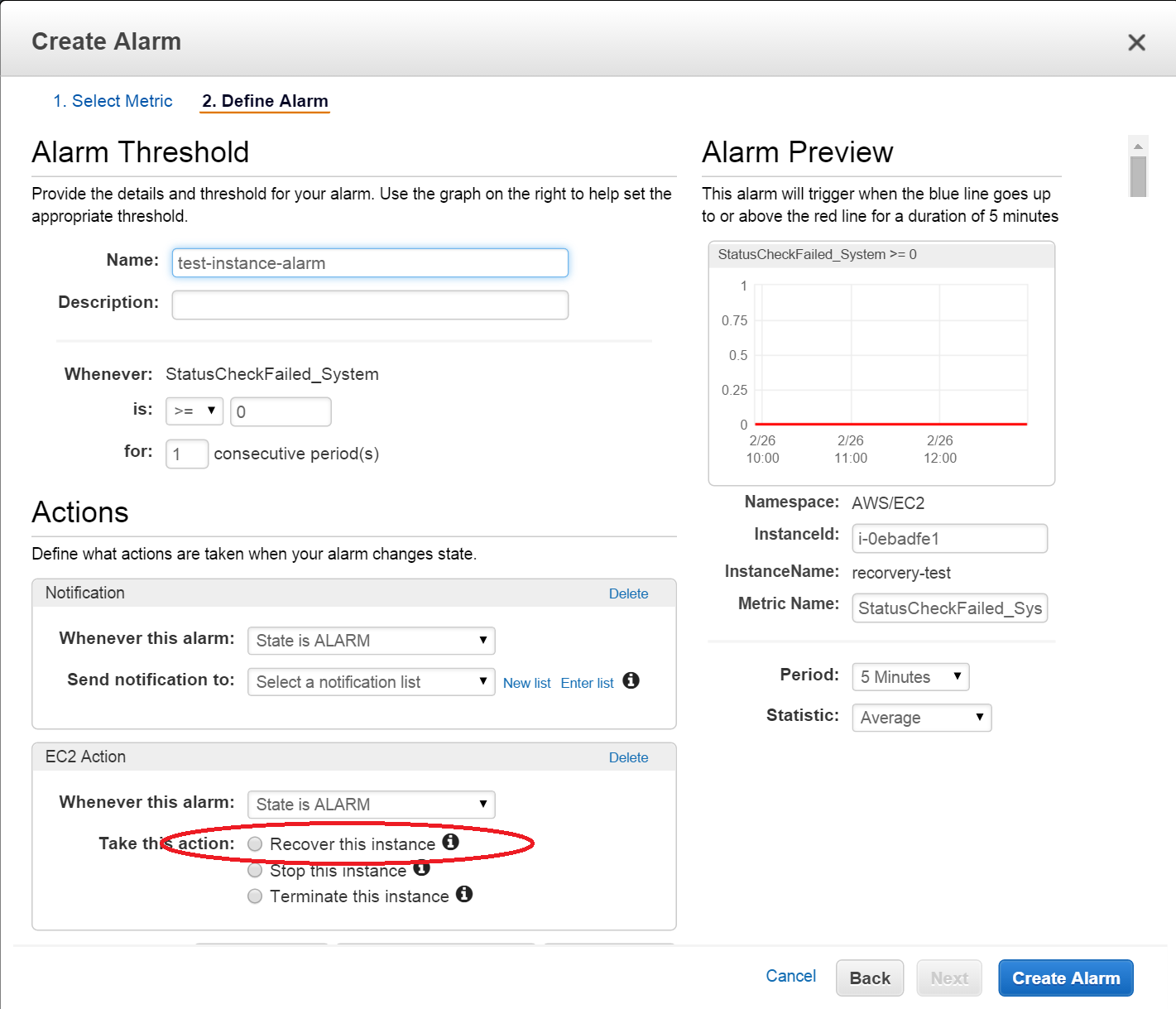Click the info icon next to Enter list
This screenshot has height=1009, width=1176.
coord(631,680)
